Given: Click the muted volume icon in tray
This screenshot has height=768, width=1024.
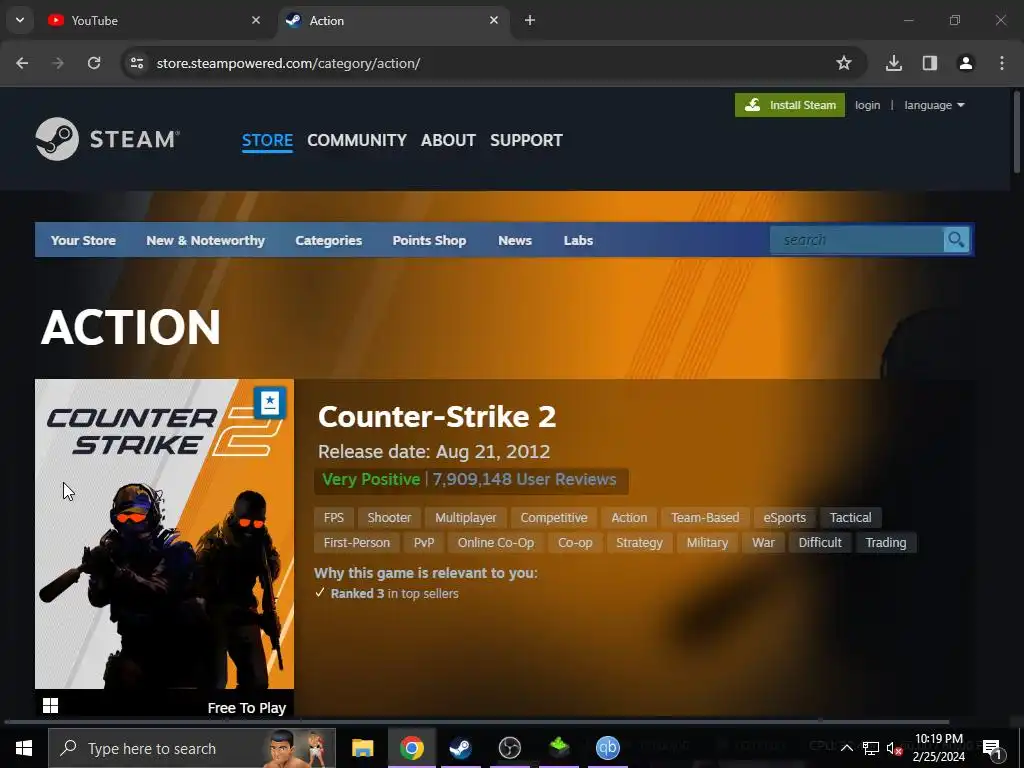Looking at the screenshot, I should click(894, 748).
